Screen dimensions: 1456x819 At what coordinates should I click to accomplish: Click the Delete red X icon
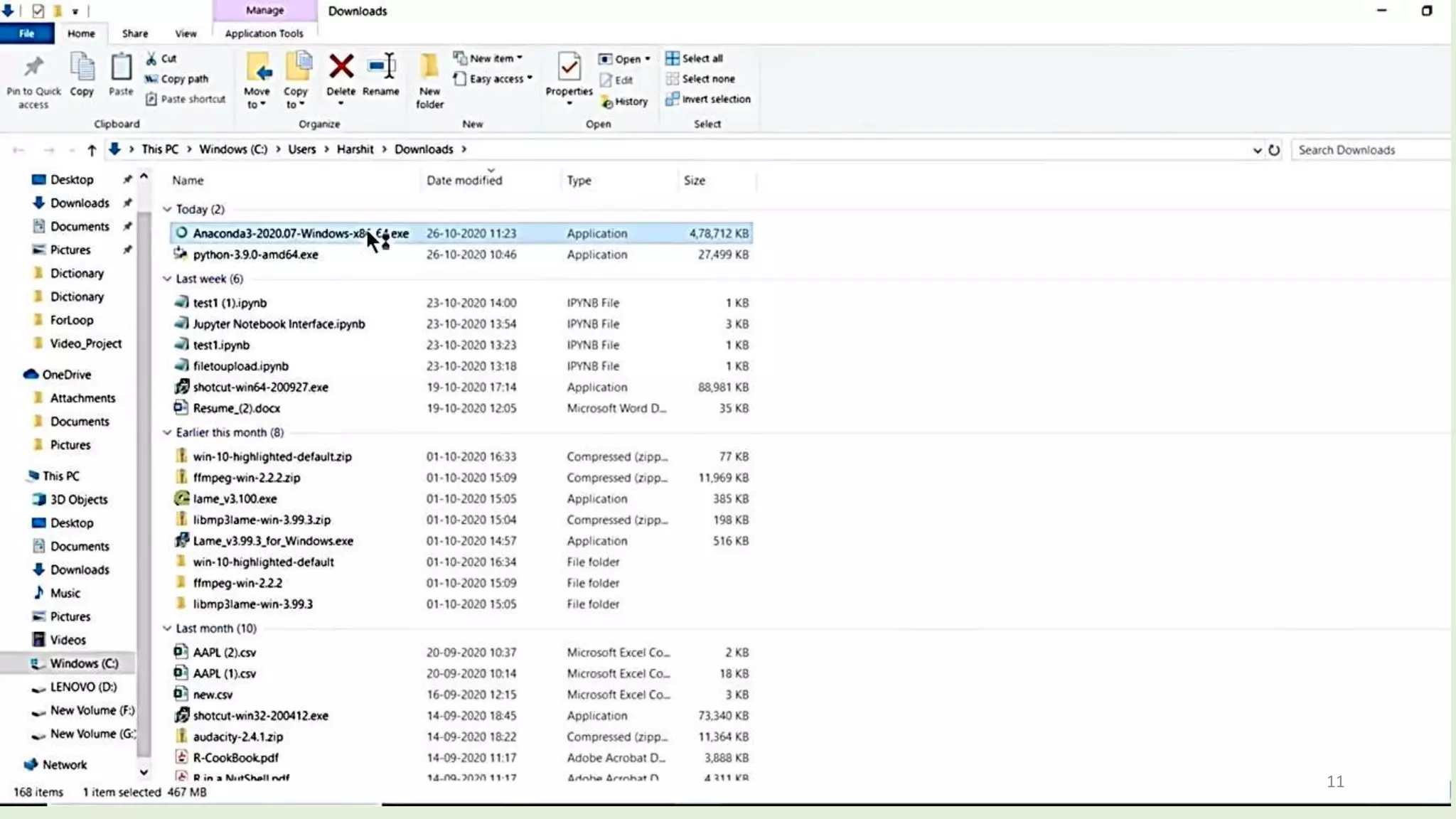coord(341,68)
